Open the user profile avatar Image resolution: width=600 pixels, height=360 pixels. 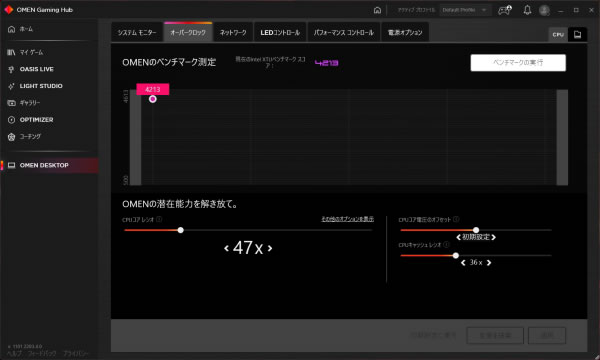pyautogui.click(x=544, y=10)
